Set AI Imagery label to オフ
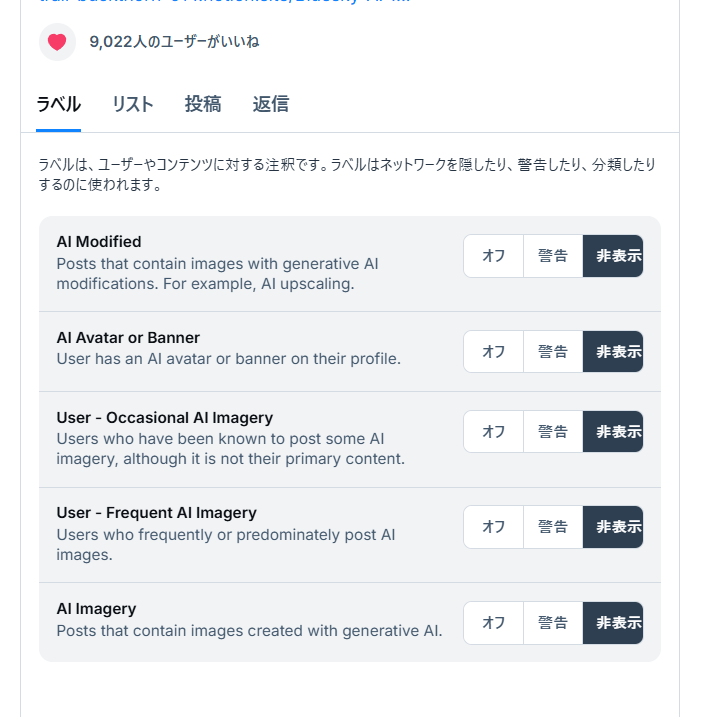 [494, 623]
